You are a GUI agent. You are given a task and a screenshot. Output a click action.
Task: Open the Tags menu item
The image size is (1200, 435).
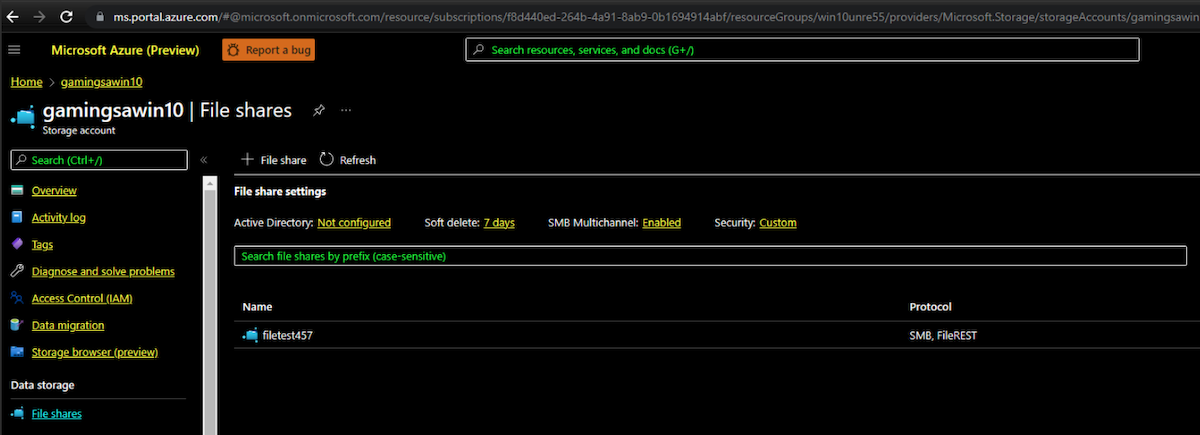coord(43,244)
